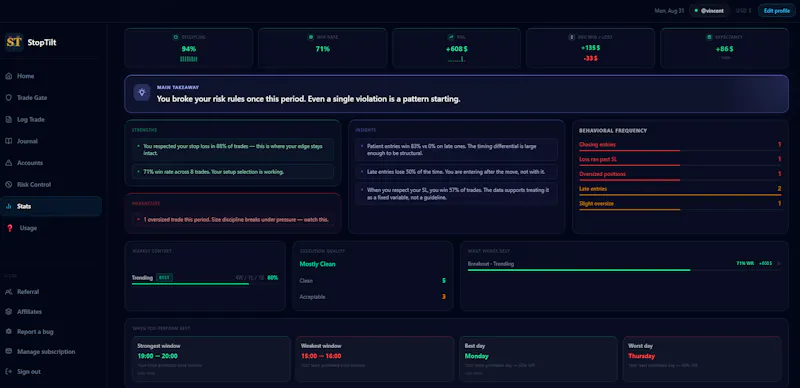This screenshot has height=388, width=800.
Task: Click the 71% win rate value
Action: (322, 49)
